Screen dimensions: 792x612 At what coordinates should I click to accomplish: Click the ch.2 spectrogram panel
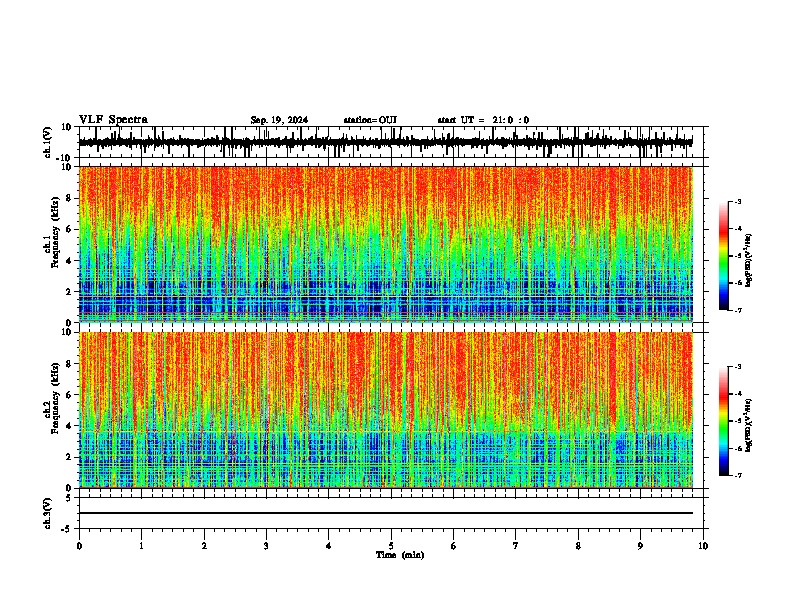(x=386, y=410)
